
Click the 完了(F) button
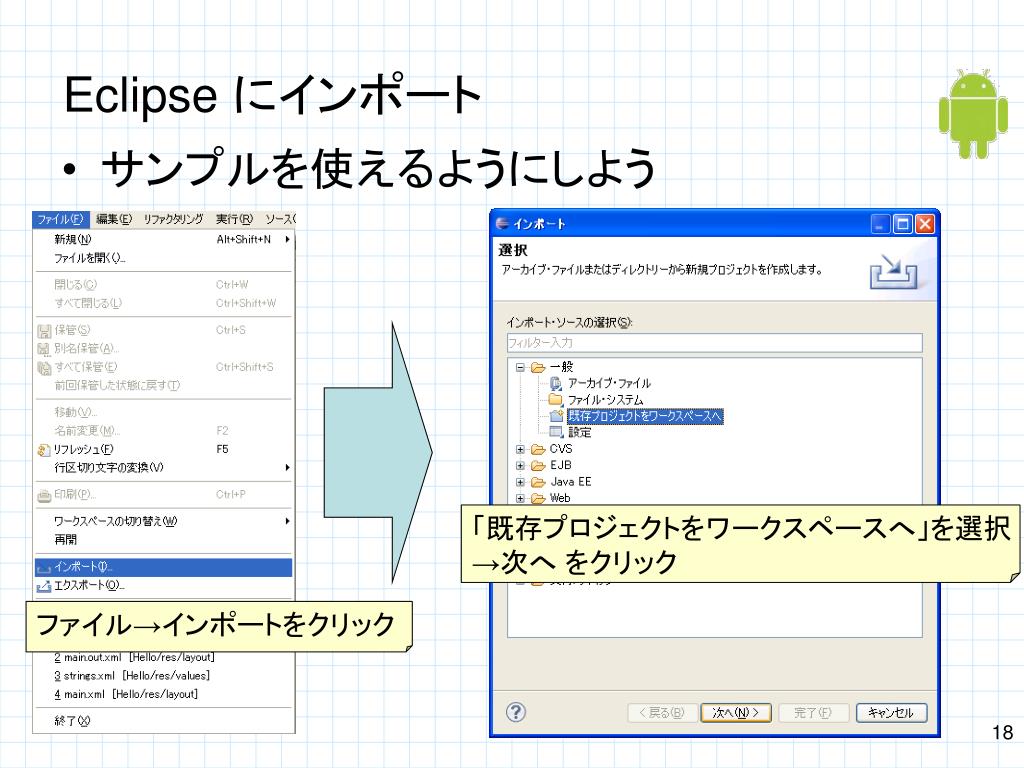(x=813, y=712)
